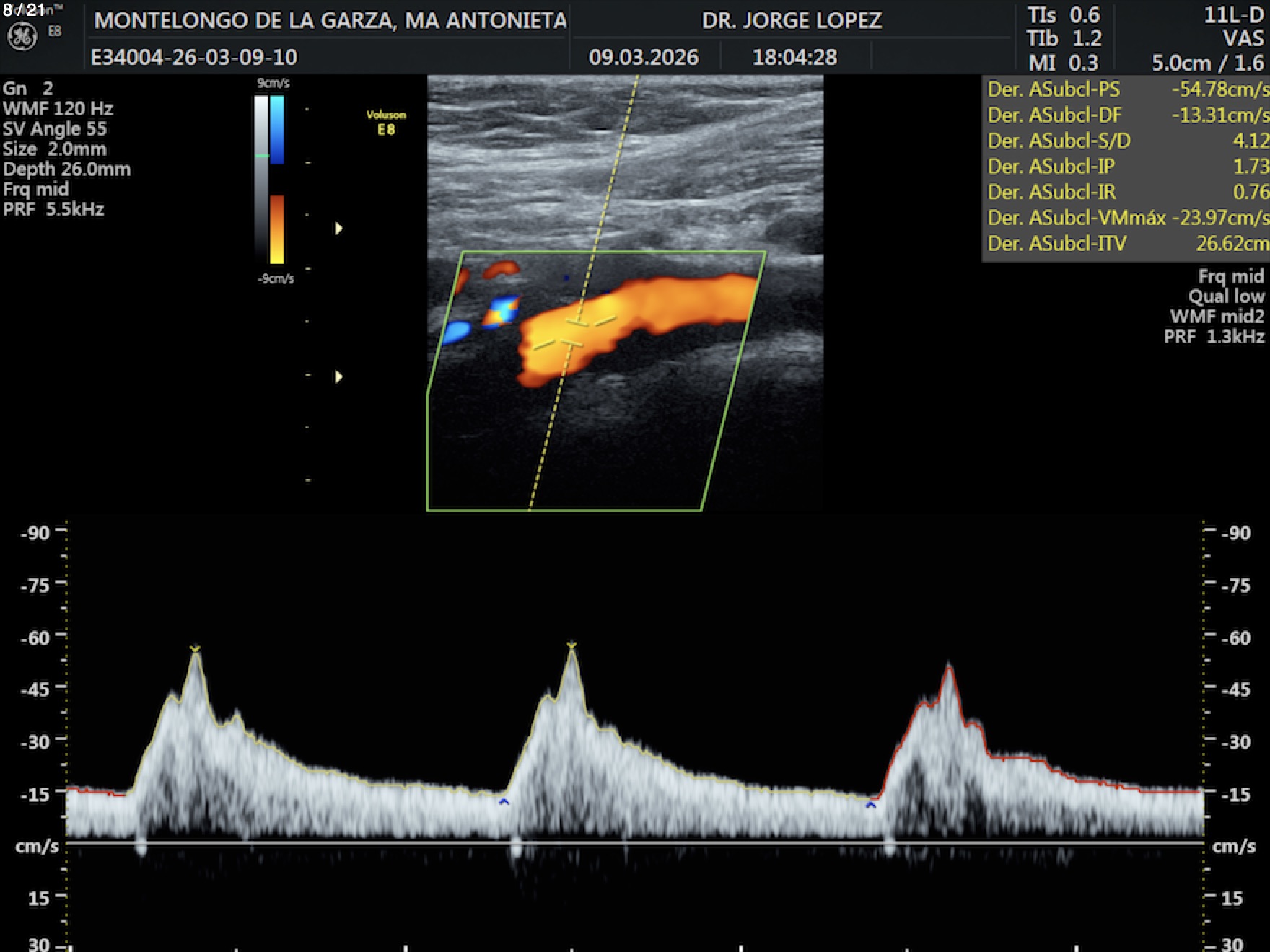Screen dimensions: 1270x952
Task: Click the second yellow peak systolic marker
Action: coord(571,645)
